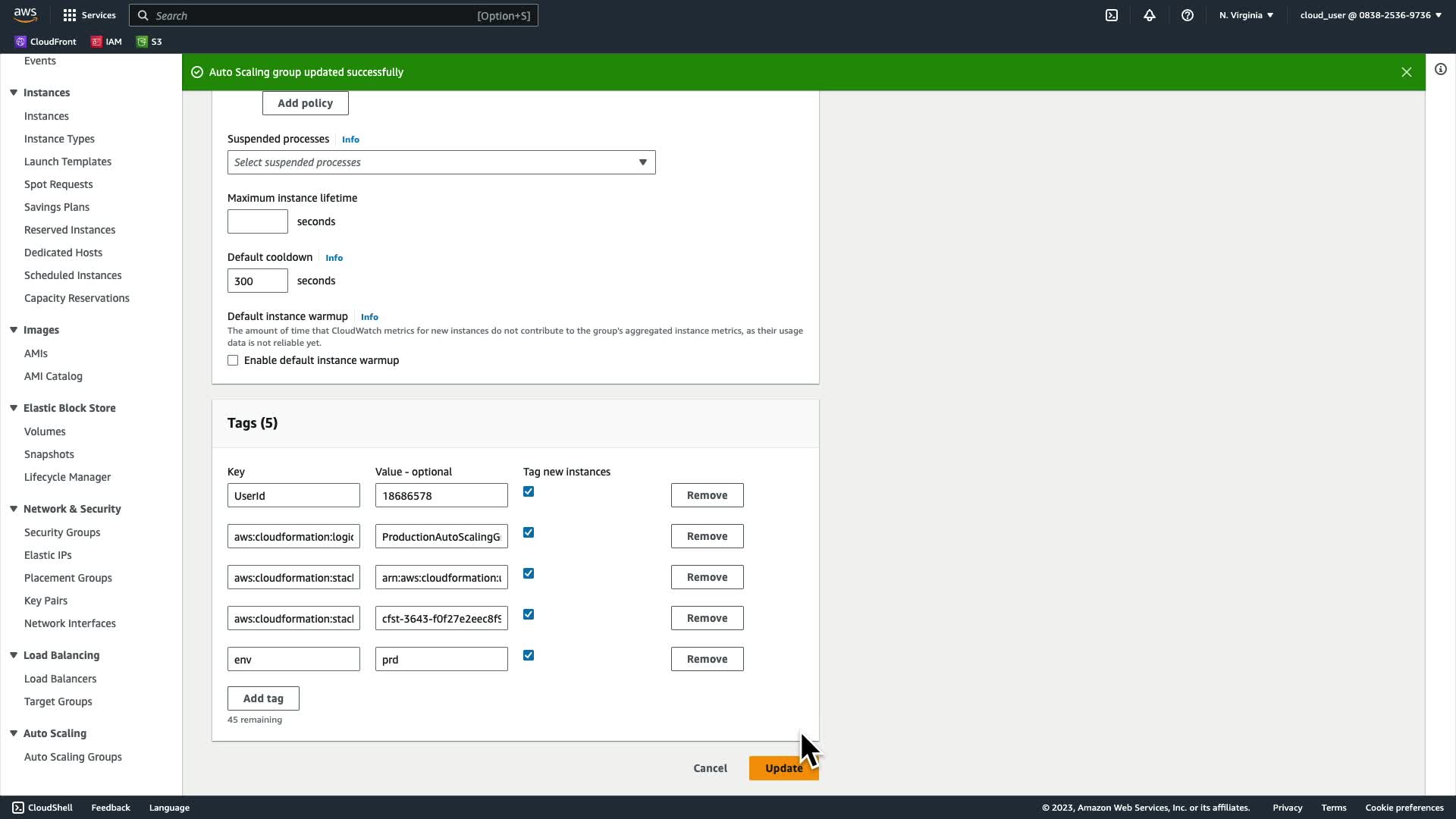This screenshot has width=1456, height=819.
Task: Click the AWS logo
Action: click(x=25, y=15)
